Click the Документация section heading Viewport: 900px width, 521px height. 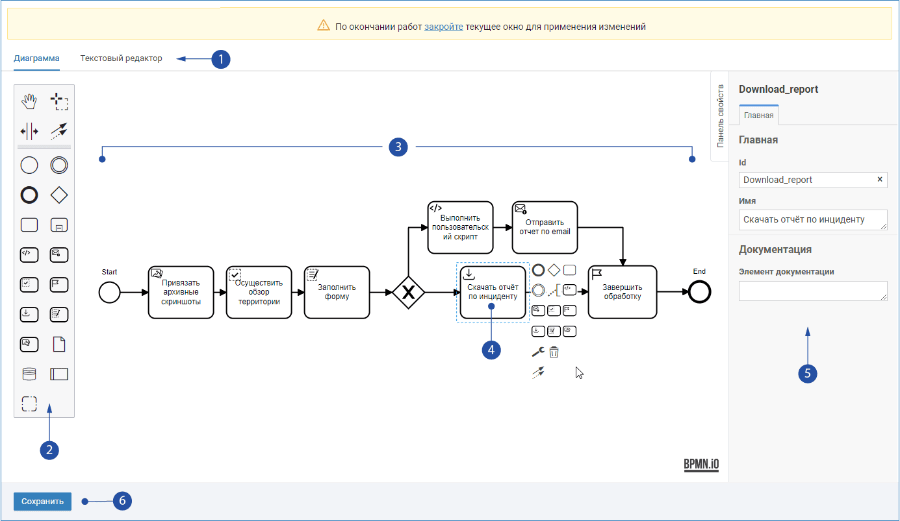coord(775,250)
